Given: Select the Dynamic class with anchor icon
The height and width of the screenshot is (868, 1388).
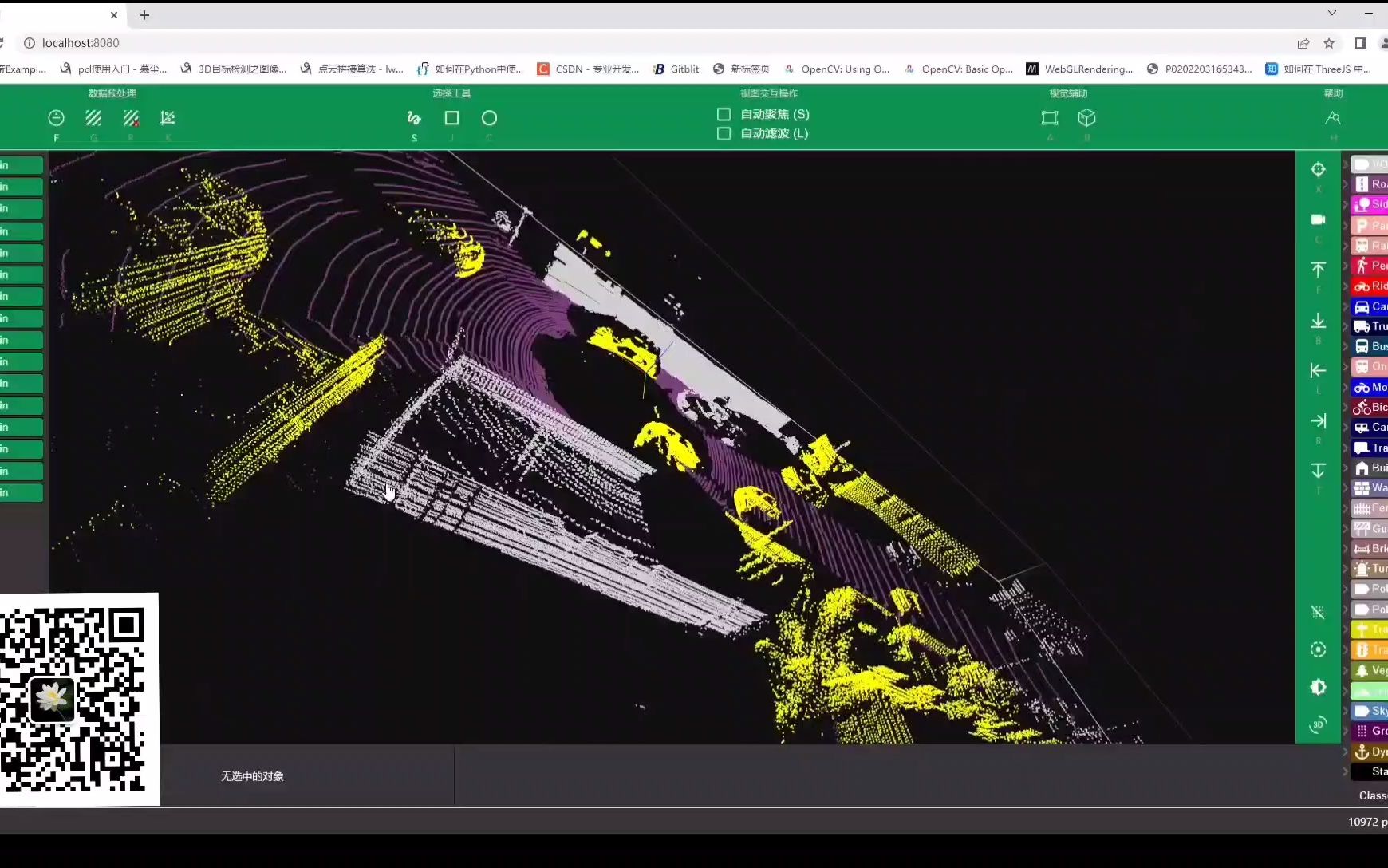Looking at the screenshot, I should coord(1370,752).
